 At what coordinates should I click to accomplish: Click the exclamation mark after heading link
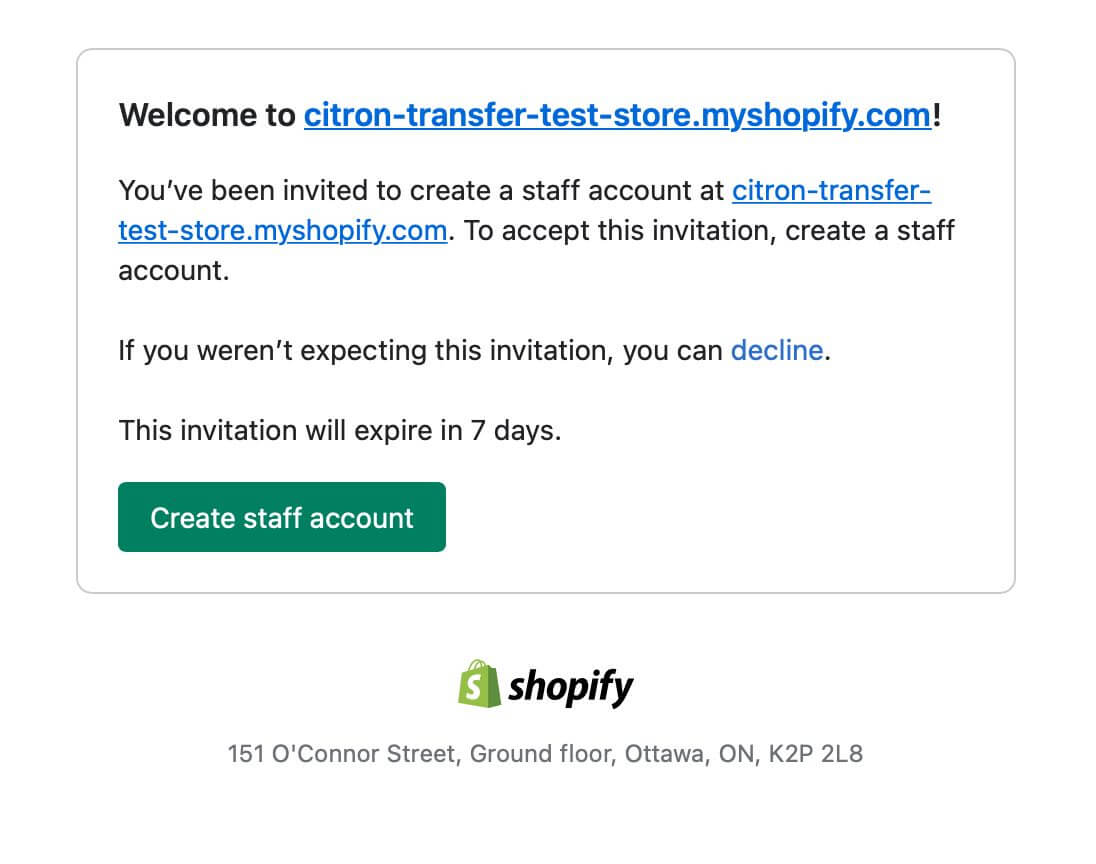click(x=937, y=115)
